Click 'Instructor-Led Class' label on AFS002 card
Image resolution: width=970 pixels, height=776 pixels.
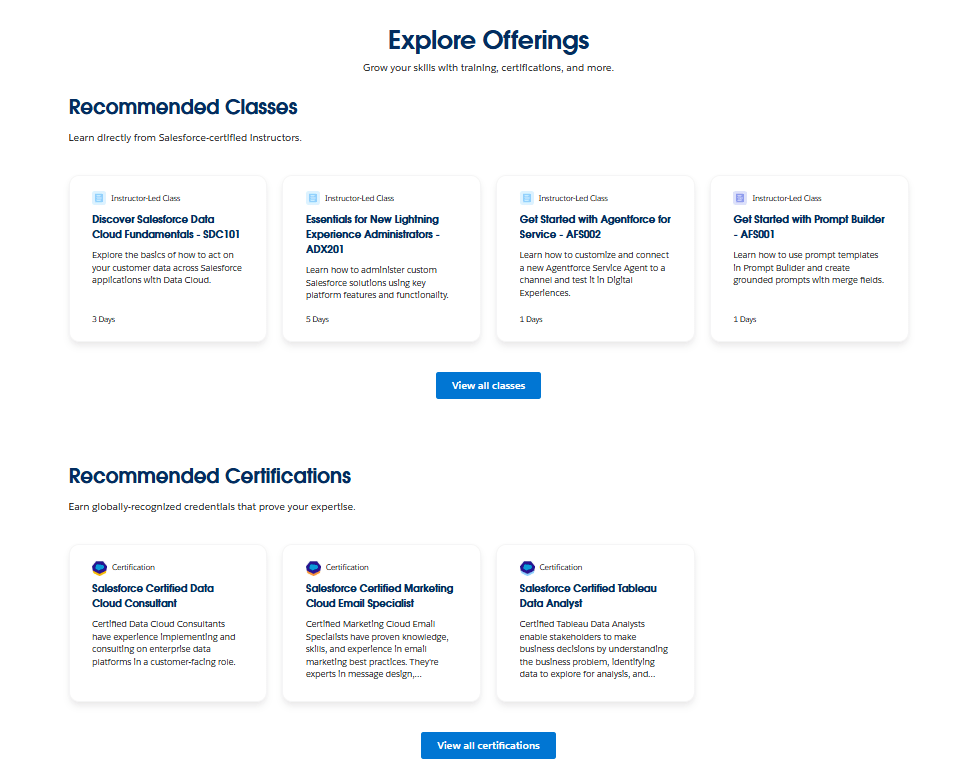tap(573, 199)
